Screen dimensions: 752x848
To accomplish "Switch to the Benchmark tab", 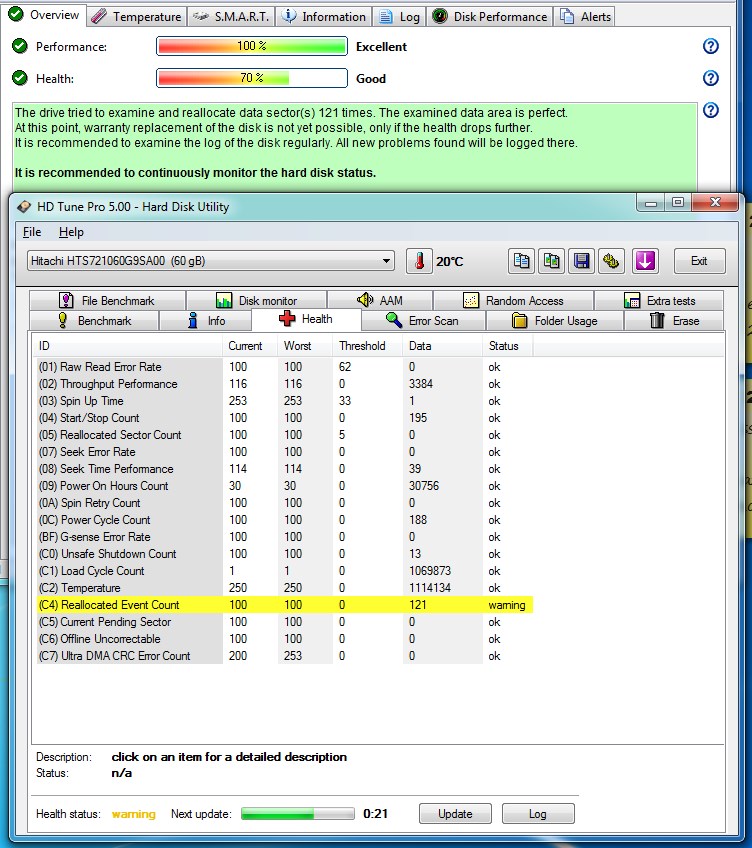I will 94,321.
